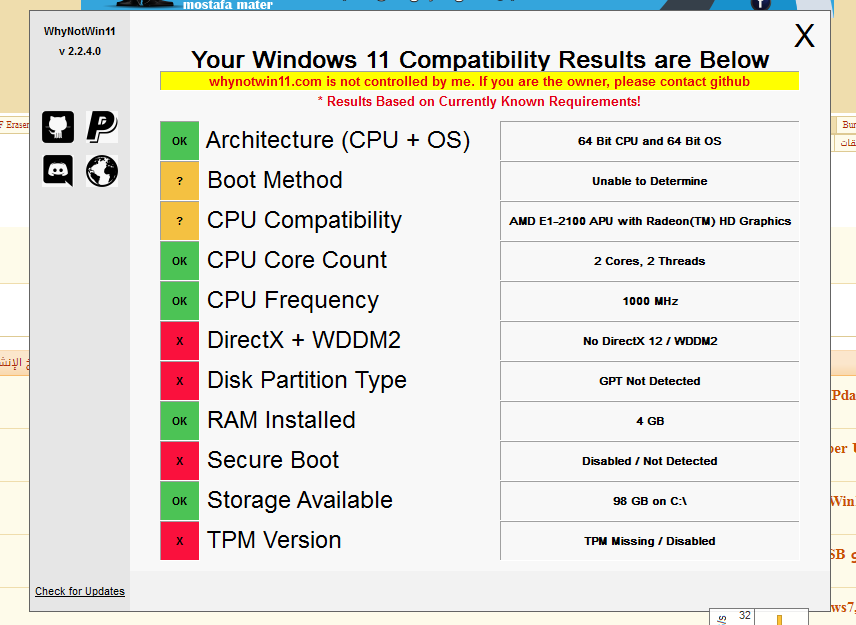Click the Disk Partition Type red X status box
The width and height of the screenshot is (856, 625).
[180, 381]
